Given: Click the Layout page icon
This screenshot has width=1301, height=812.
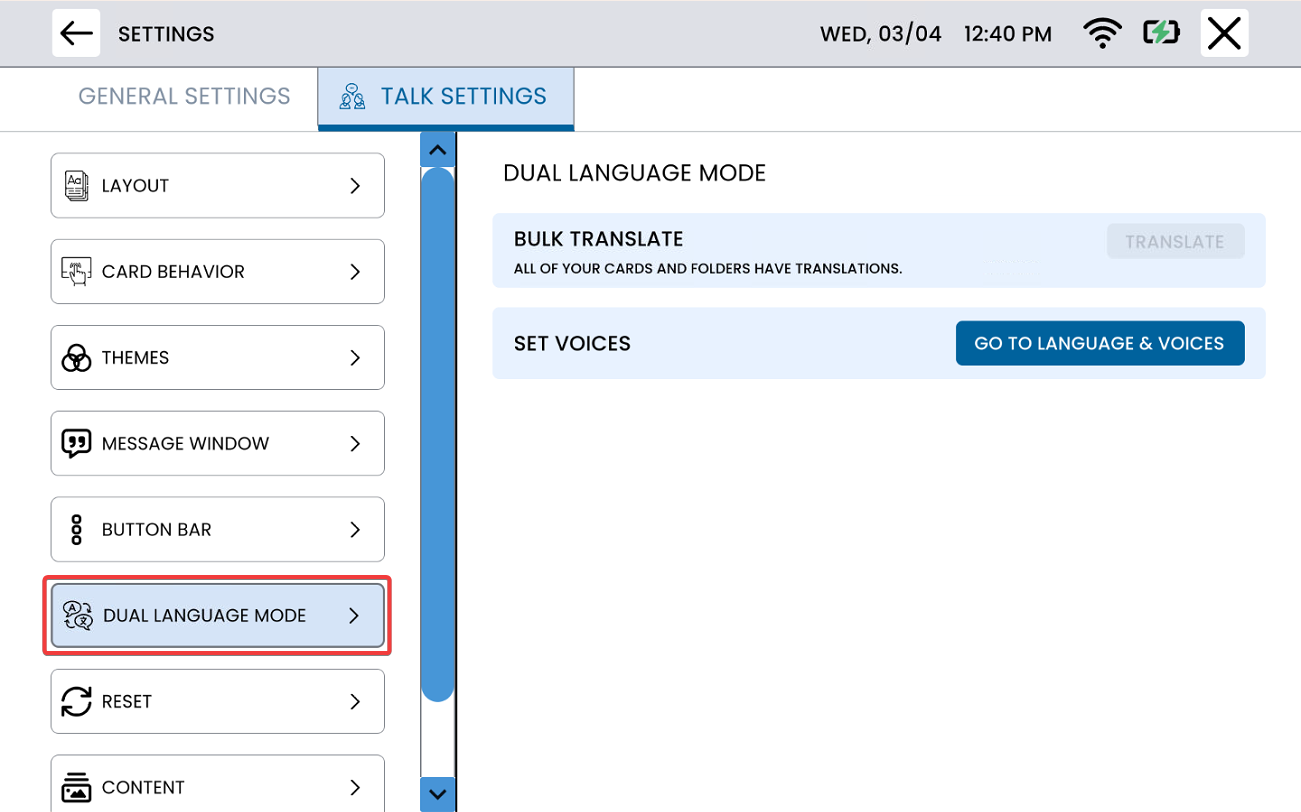Looking at the screenshot, I should point(76,186).
